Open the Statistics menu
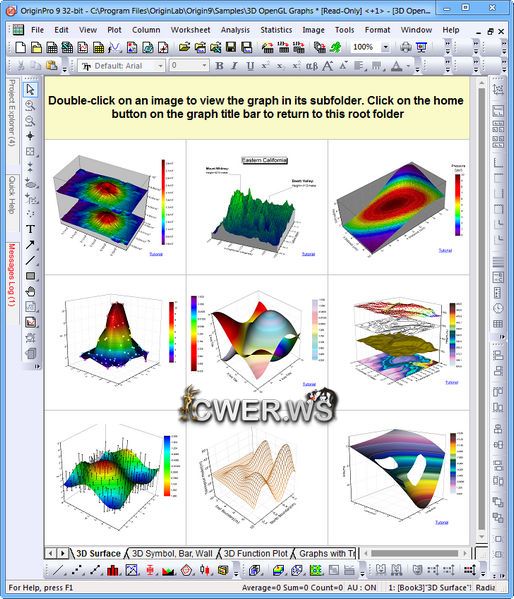Screen dimensions: 514x599 [x=276, y=30]
